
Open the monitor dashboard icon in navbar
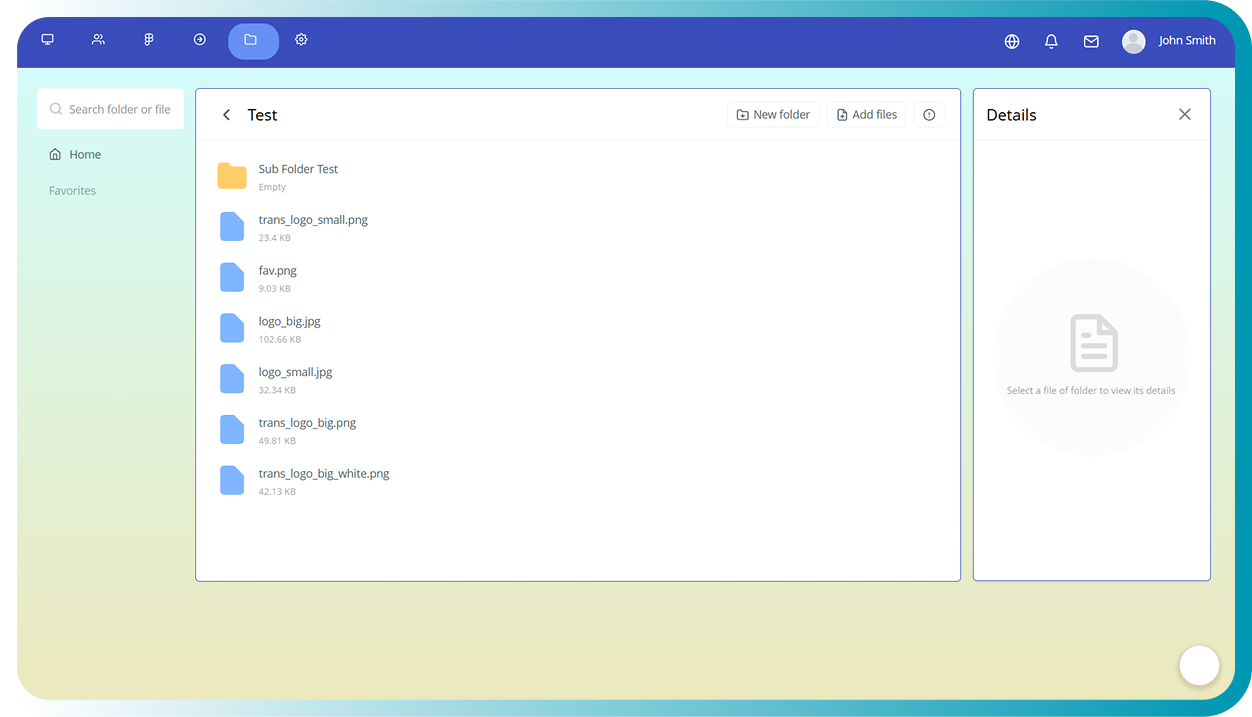coord(47,40)
